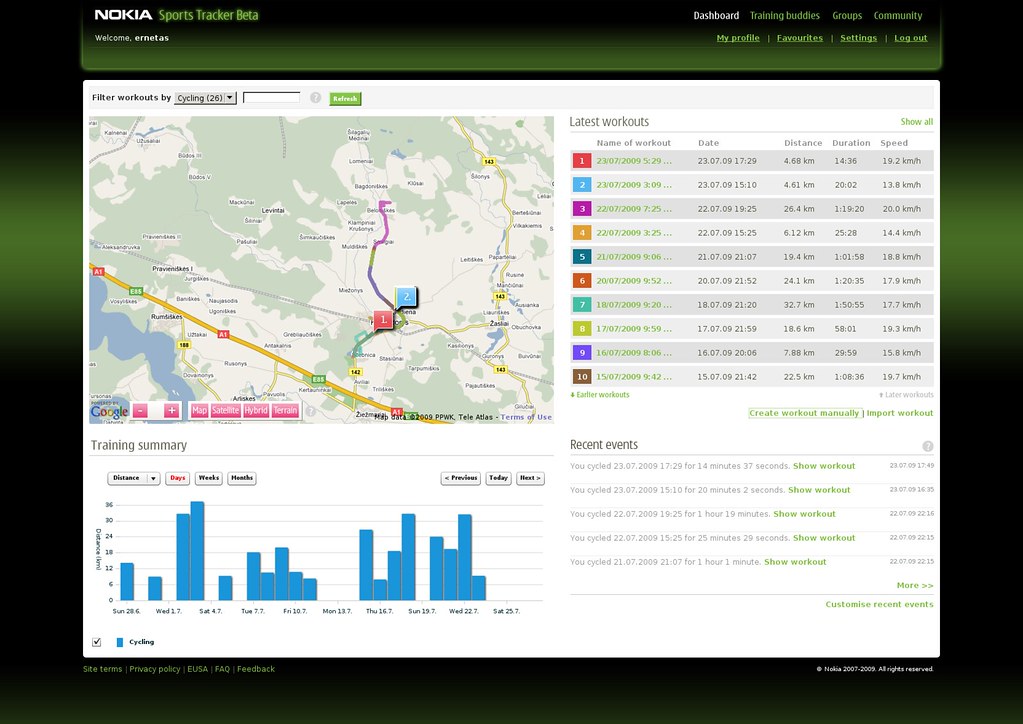
Task: Toggle the Cycling legend checkbox
Action: 97,642
